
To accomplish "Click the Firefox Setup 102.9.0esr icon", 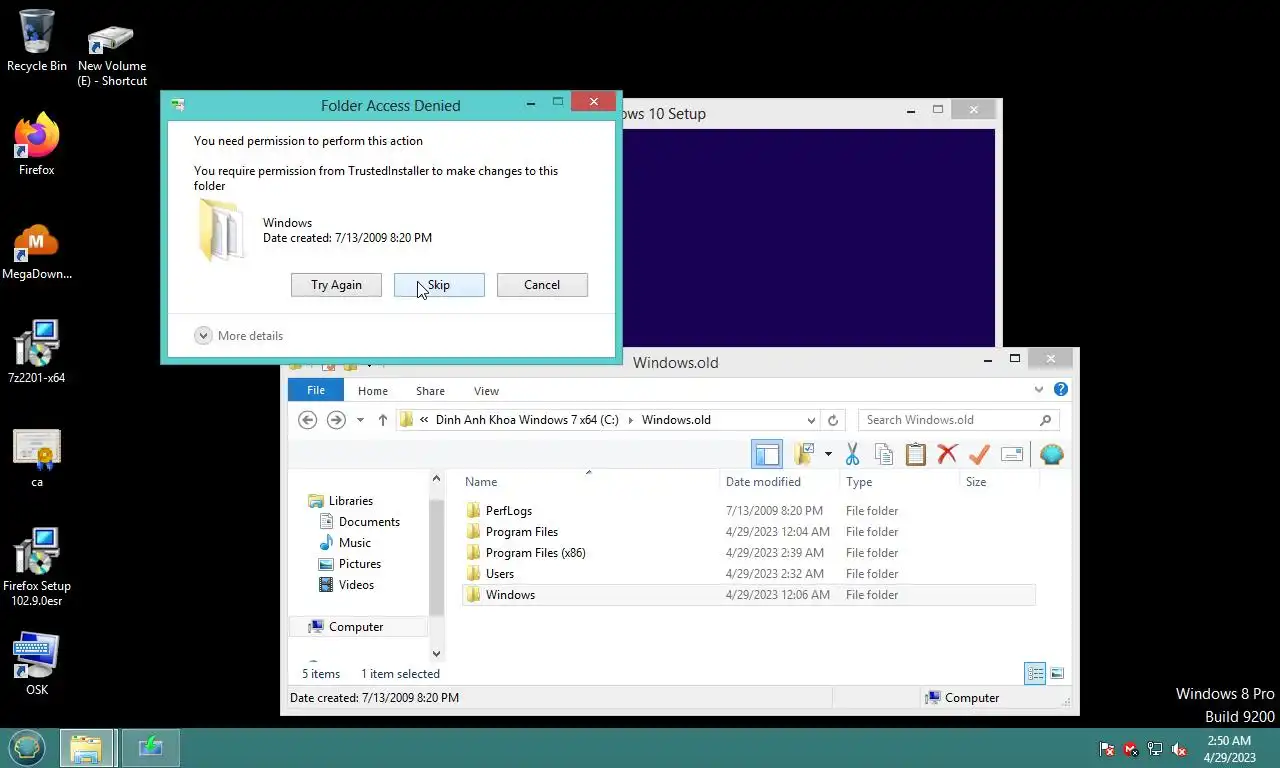I will (37, 567).
